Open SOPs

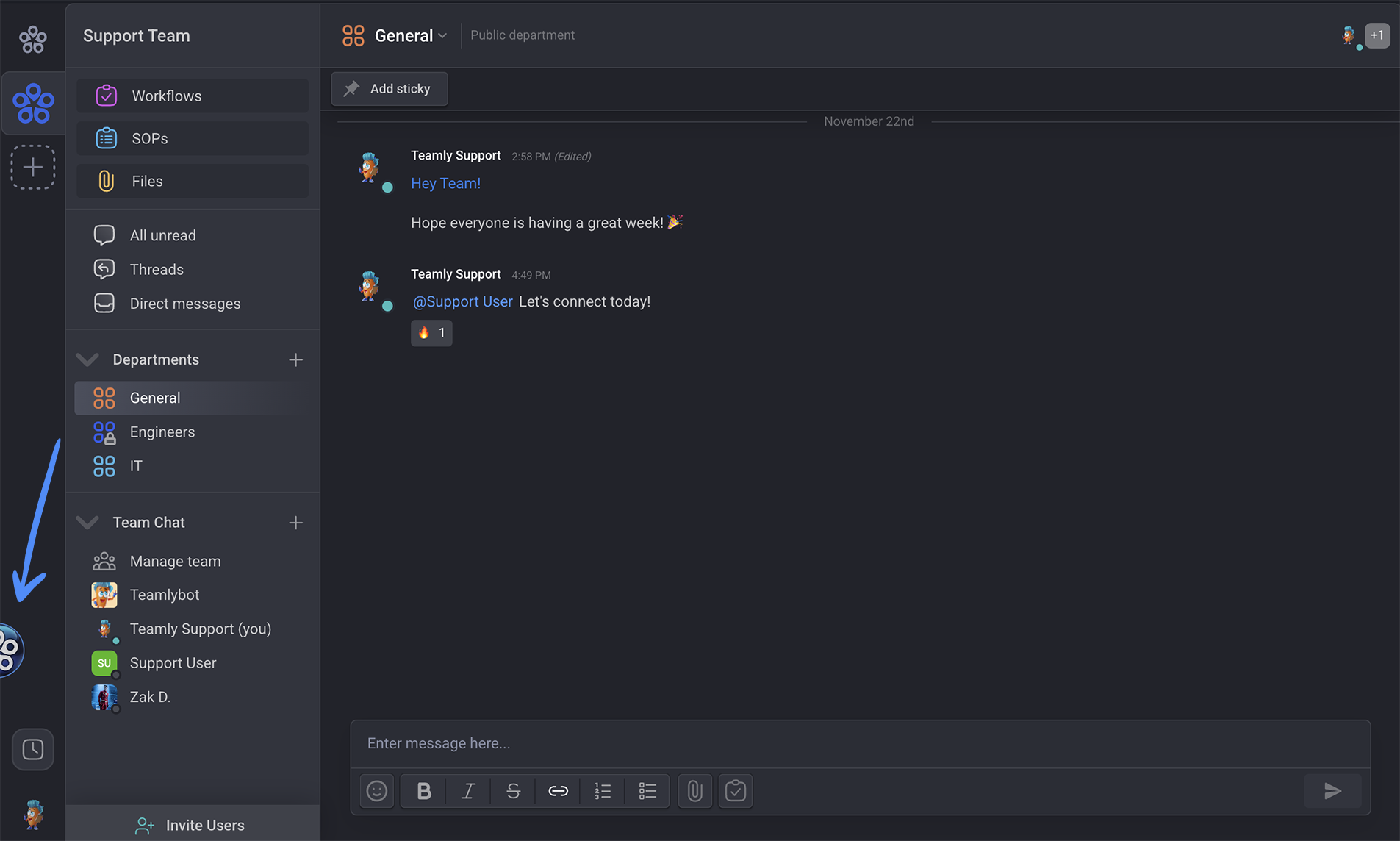[193, 138]
